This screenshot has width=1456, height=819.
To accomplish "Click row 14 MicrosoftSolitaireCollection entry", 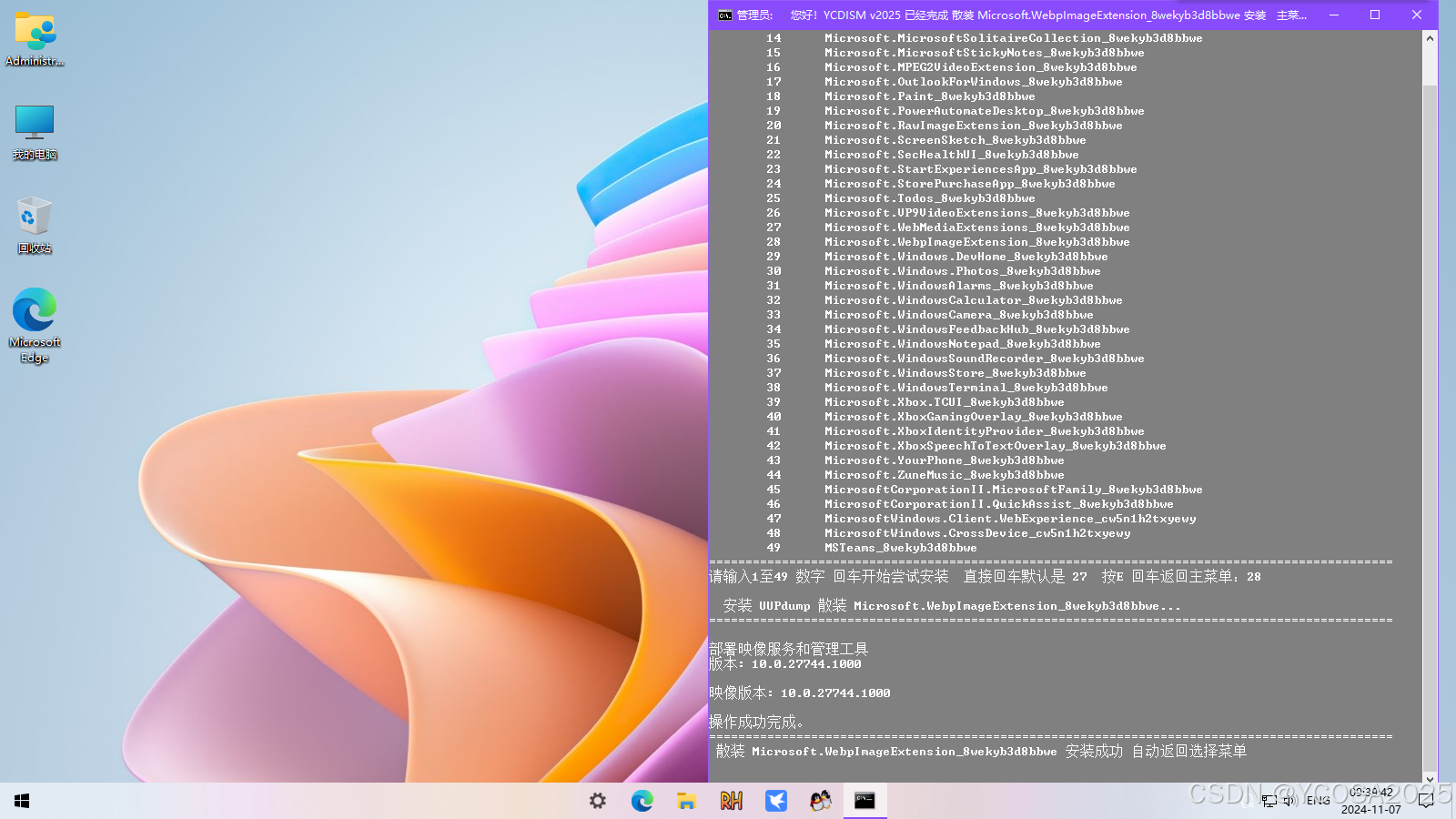I will tap(984, 38).
